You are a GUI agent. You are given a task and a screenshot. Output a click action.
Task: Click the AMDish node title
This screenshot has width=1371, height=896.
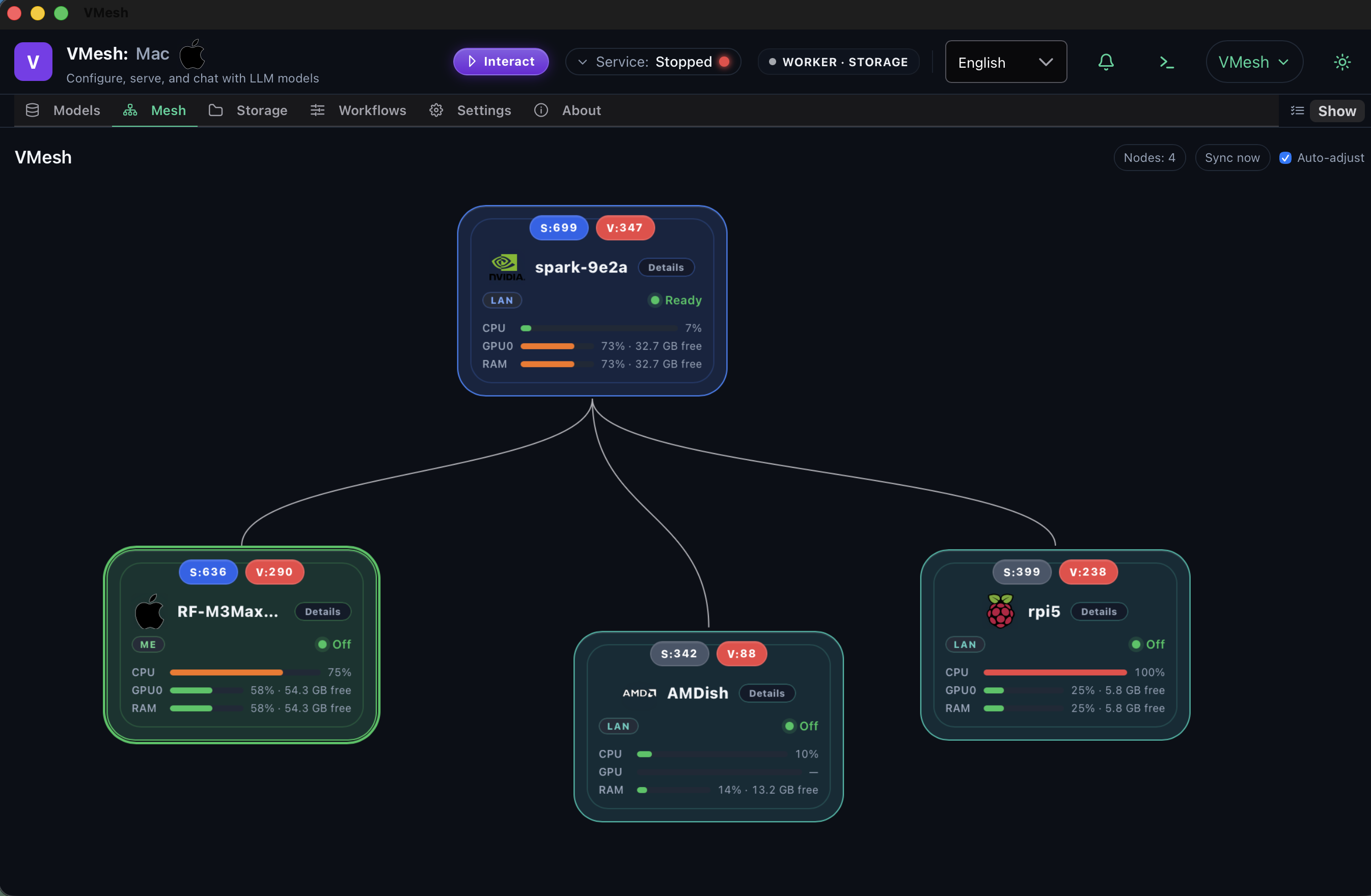(x=698, y=693)
